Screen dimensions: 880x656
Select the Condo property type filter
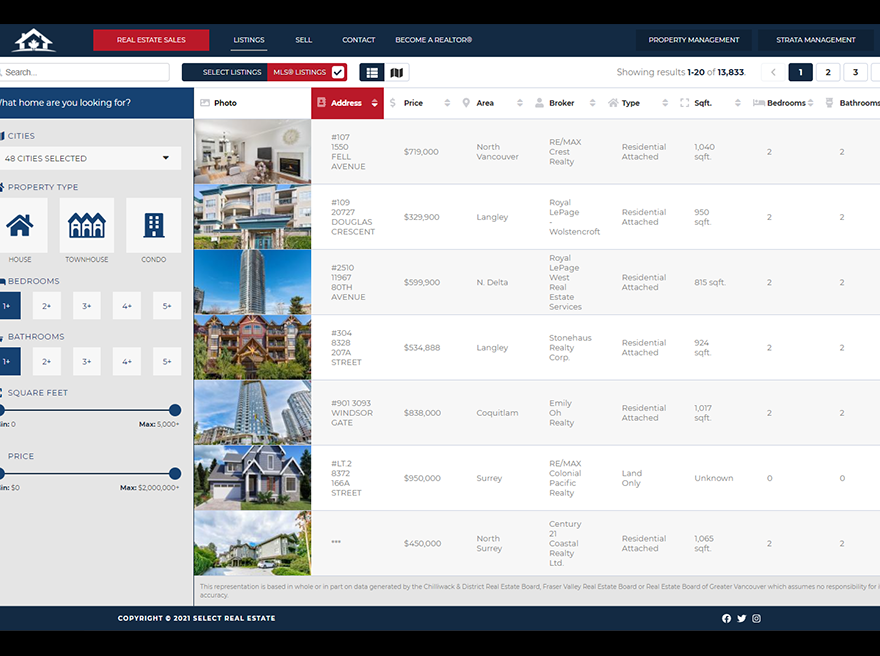tap(153, 228)
